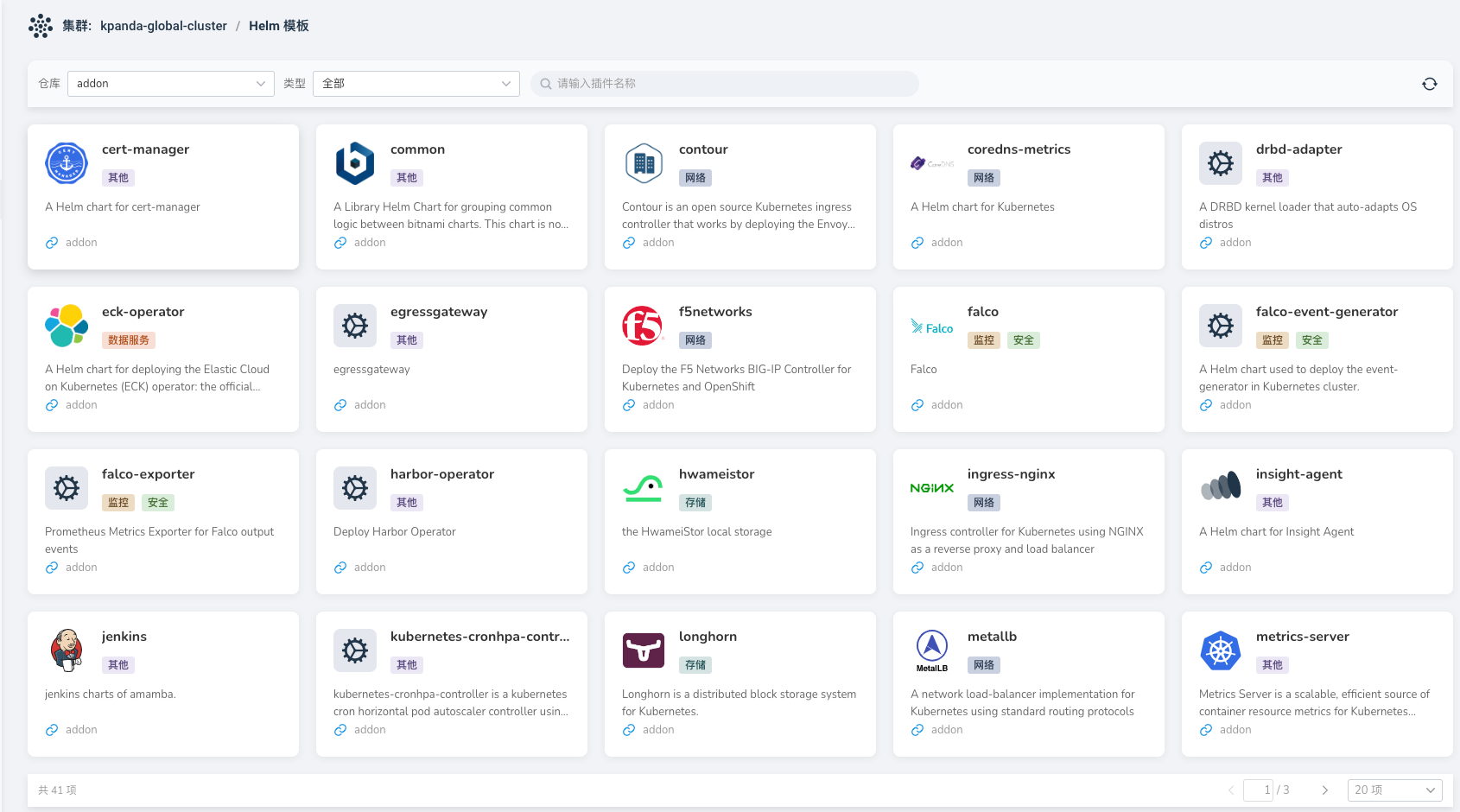Click 'Deploy Harbor Operator' description text
Image resolution: width=1460 pixels, height=812 pixels.
395,532
